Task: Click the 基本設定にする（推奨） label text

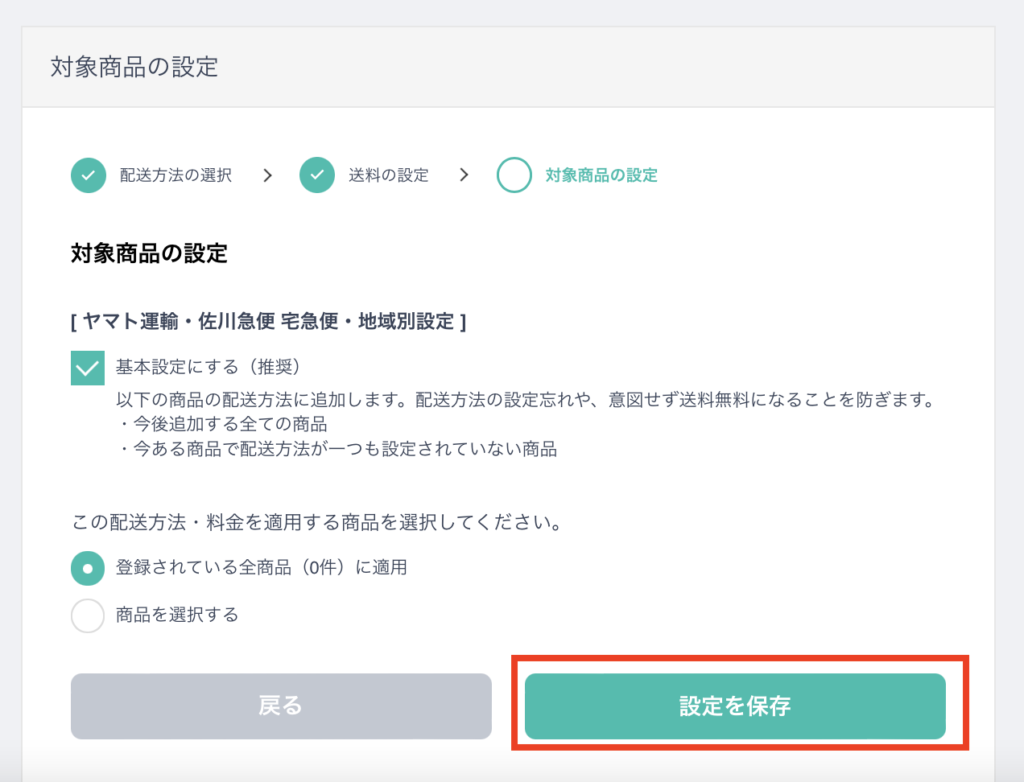Action: click(x=208, y=367)
